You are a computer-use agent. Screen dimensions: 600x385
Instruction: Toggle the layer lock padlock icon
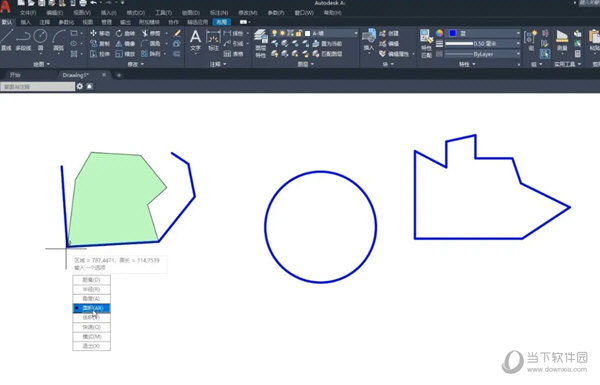[x=298, y=33]
